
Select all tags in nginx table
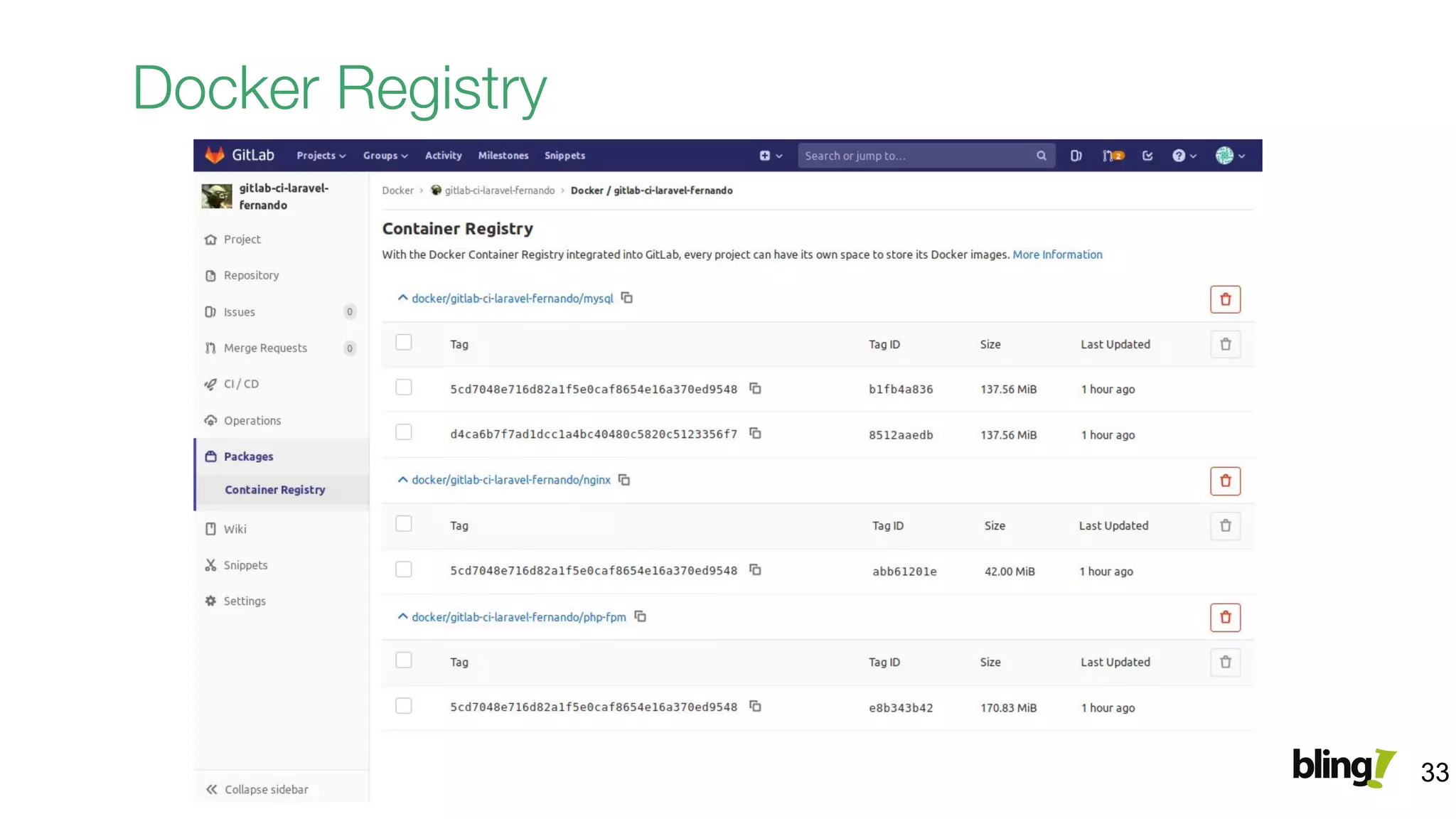404,524
